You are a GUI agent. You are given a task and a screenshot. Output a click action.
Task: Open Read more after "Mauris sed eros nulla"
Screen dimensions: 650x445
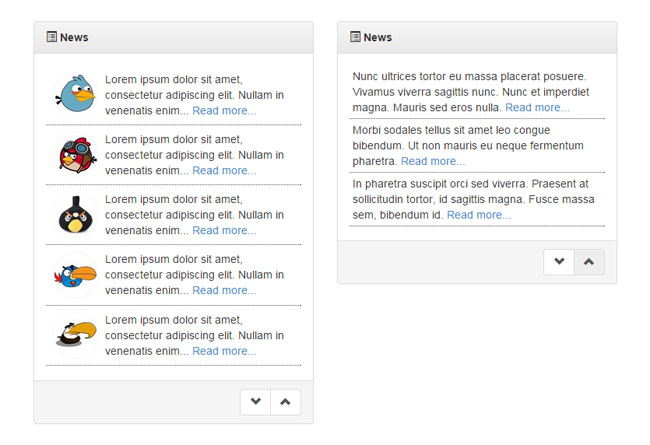[x=537, y=108]
